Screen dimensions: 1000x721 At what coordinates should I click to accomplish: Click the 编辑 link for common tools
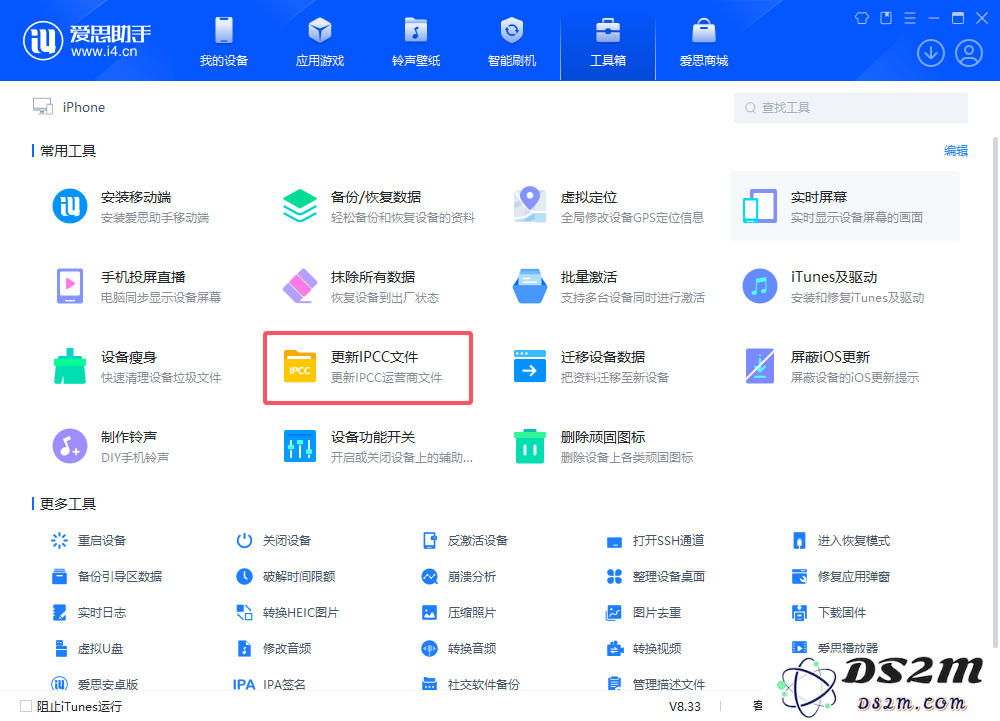(955, 150)
